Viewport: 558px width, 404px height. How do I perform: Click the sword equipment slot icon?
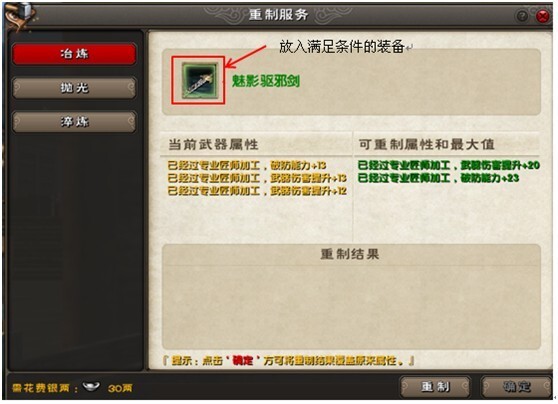click(x=199, y=80)
